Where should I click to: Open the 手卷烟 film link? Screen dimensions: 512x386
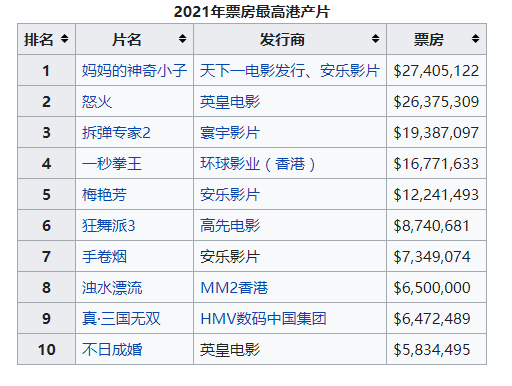pos(105,257)
